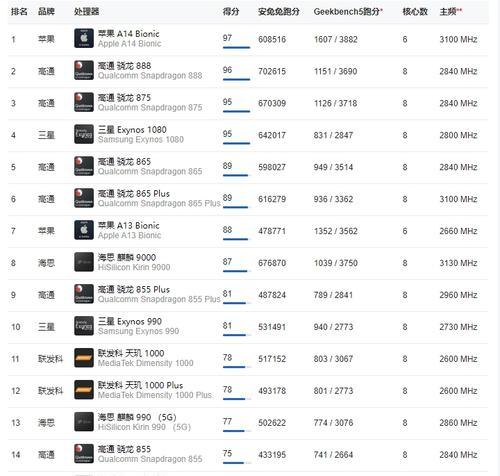The height and width of the screenshot is (476, 500).
Task: Click the Samsung Exynos 1080 chip icon
Action: [x=84, y=134]
